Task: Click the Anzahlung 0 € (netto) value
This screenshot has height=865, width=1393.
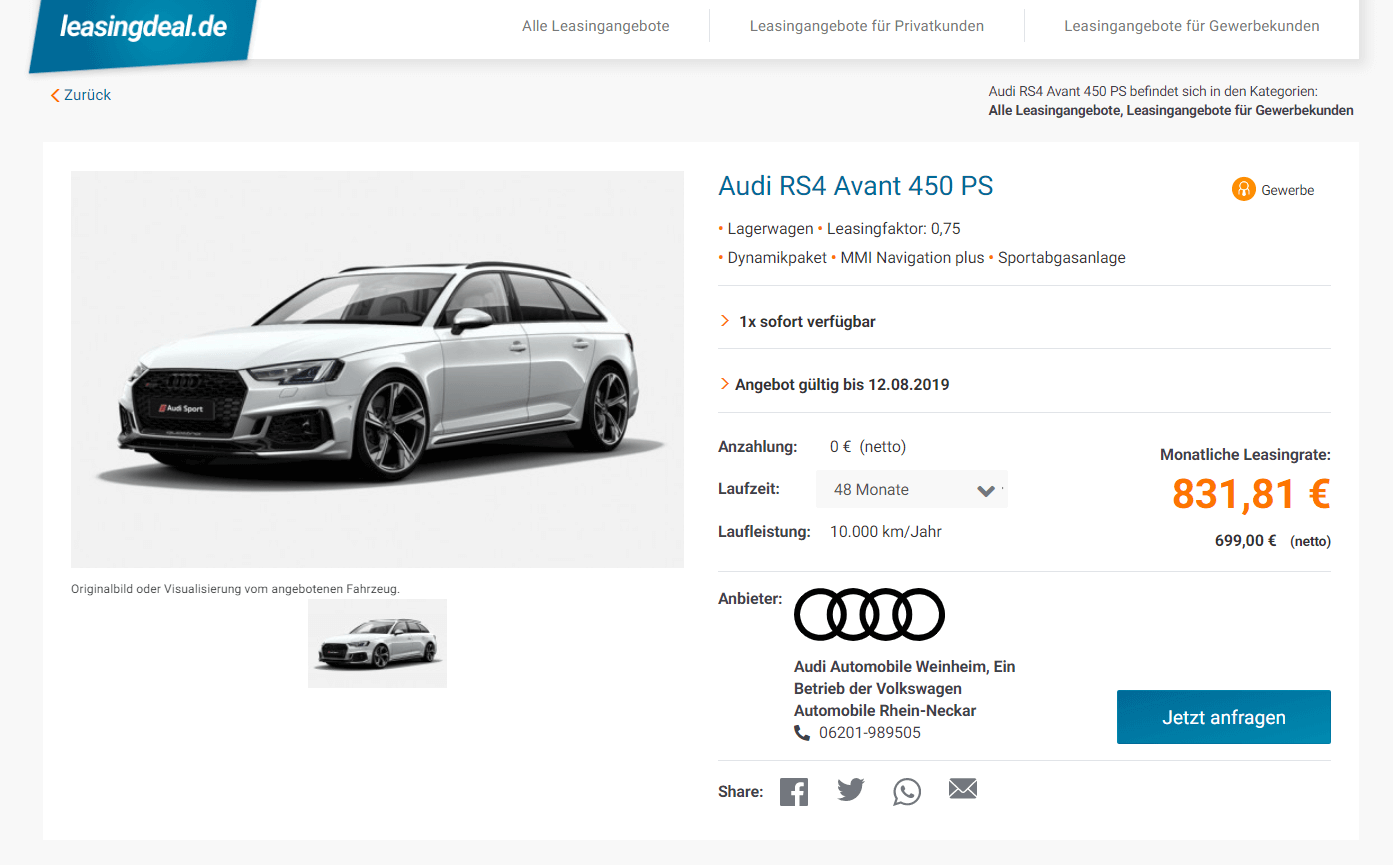Action: click(868, 447)
